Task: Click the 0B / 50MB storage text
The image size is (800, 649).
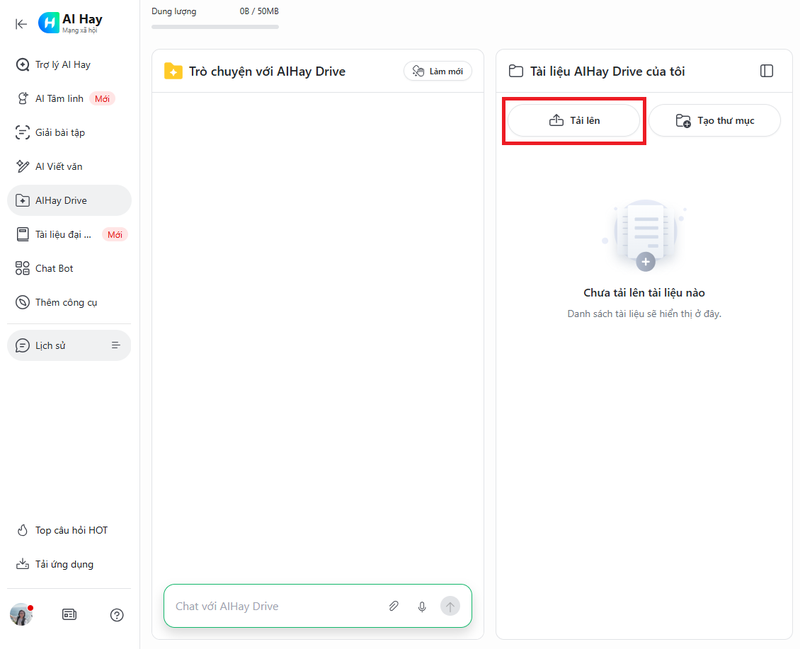Action: [x=259, y=11]
